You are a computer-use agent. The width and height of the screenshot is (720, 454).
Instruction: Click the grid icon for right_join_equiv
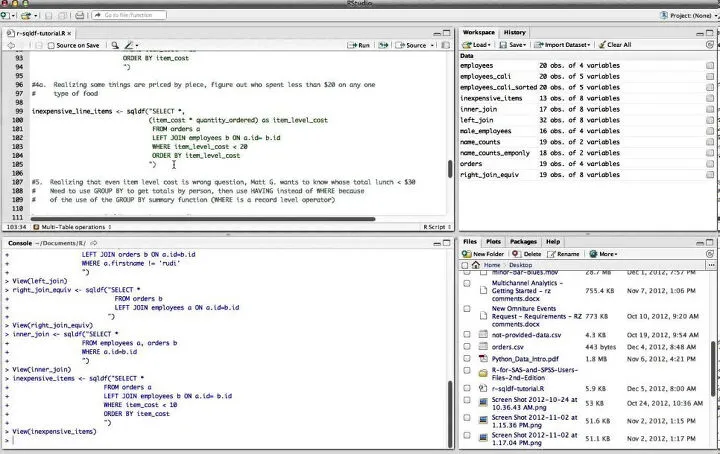(x=710, y=175)
